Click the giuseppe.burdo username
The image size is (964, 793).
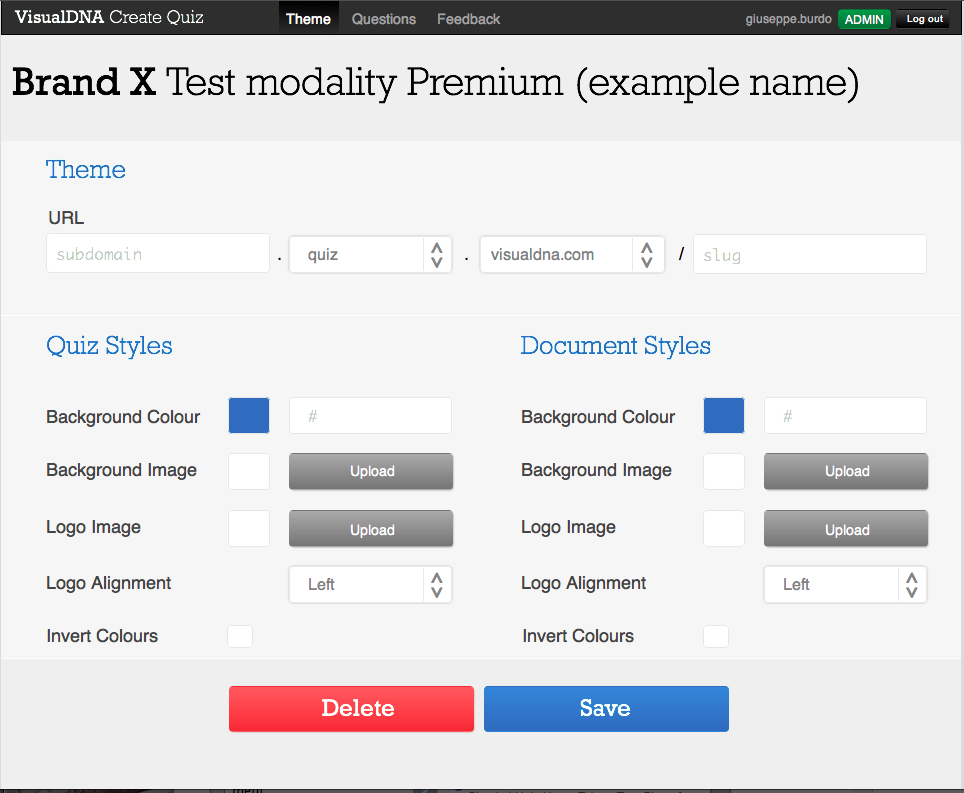click(788, 19)
